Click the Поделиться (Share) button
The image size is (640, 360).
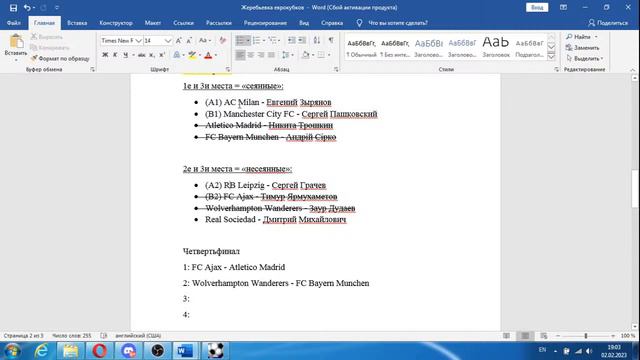click(x=608, y=23)
